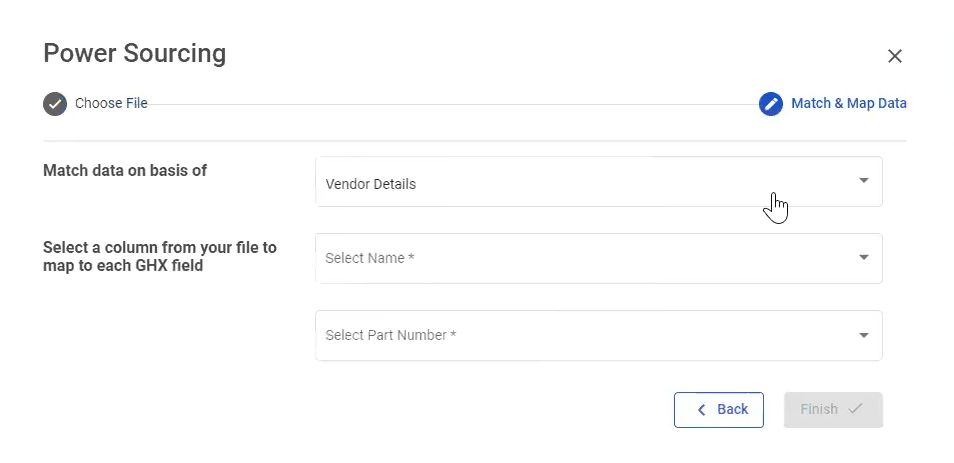Click the progress line between wizard steps
The image size is (954, 463).
pos(450,104)
